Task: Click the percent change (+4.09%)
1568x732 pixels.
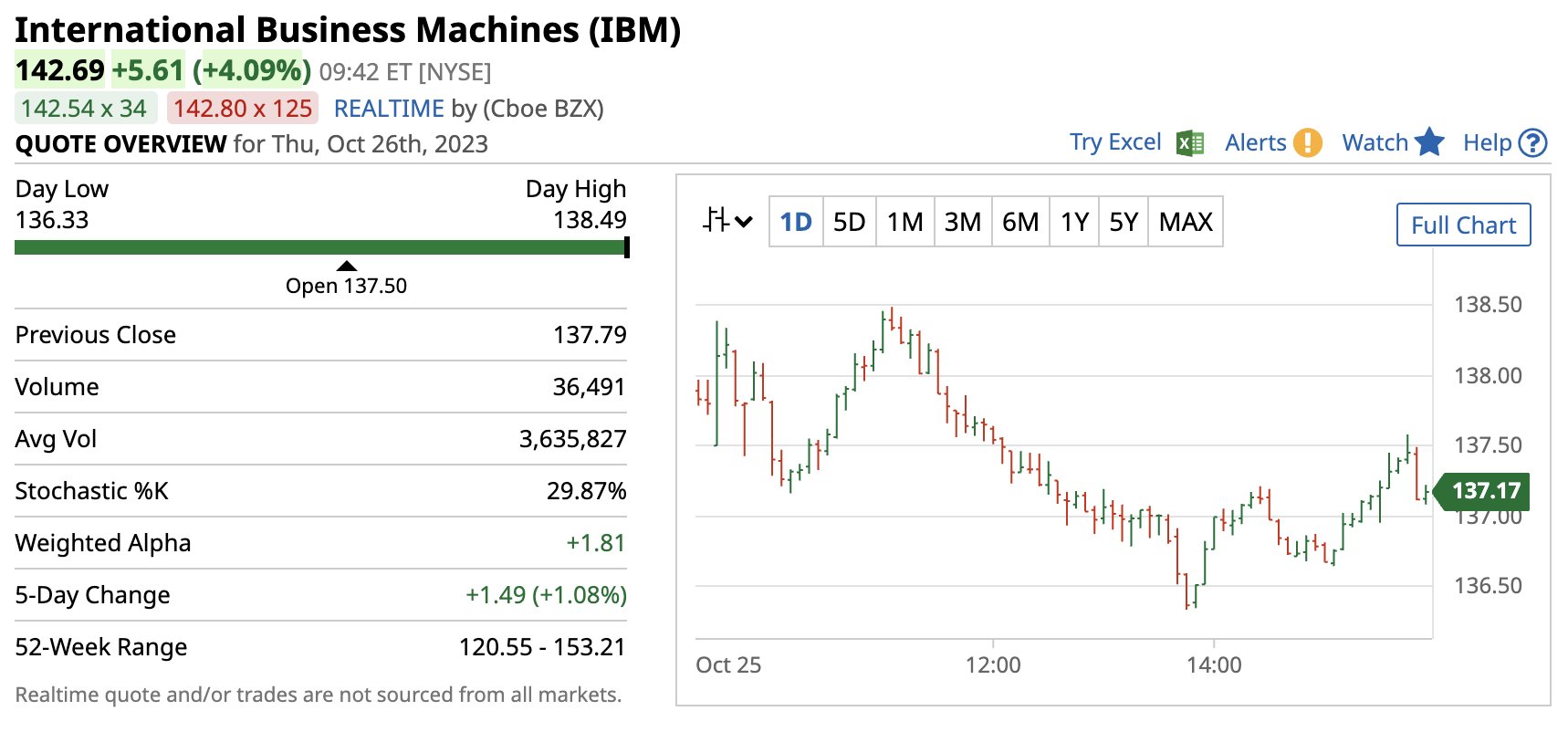Action: [251, 70]
